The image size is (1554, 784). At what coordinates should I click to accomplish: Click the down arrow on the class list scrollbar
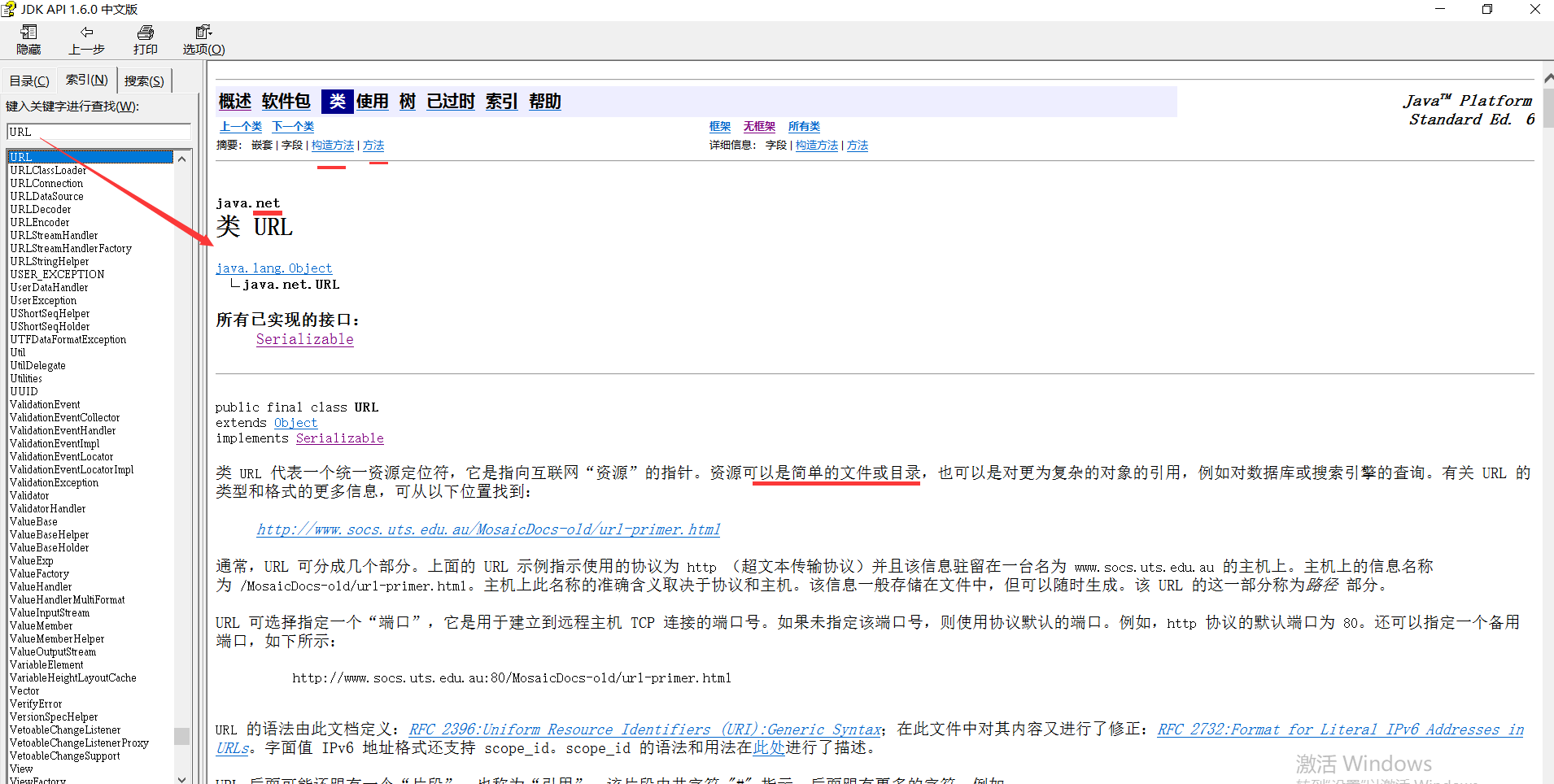[181, 778]
